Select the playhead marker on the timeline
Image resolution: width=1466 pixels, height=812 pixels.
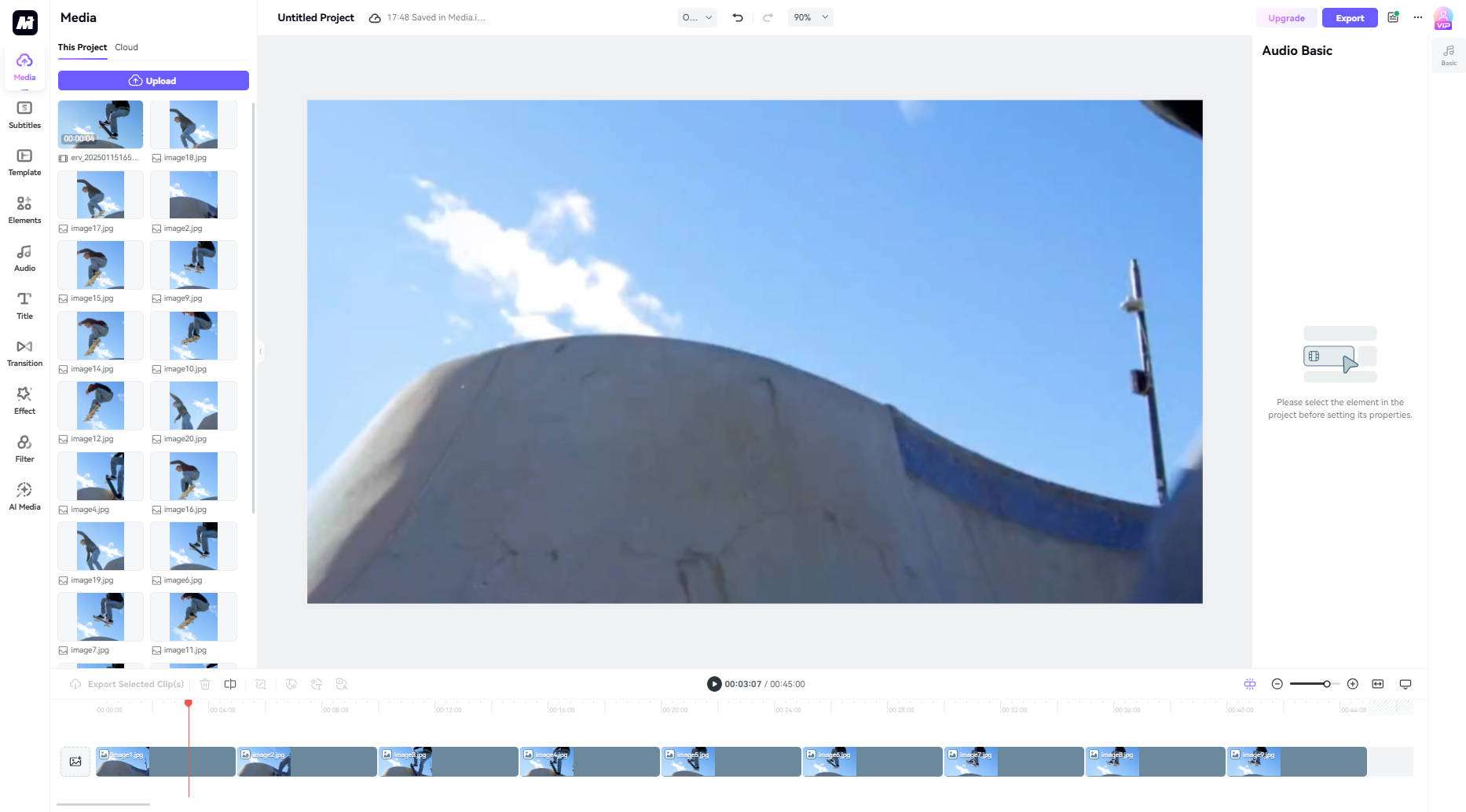189,703
